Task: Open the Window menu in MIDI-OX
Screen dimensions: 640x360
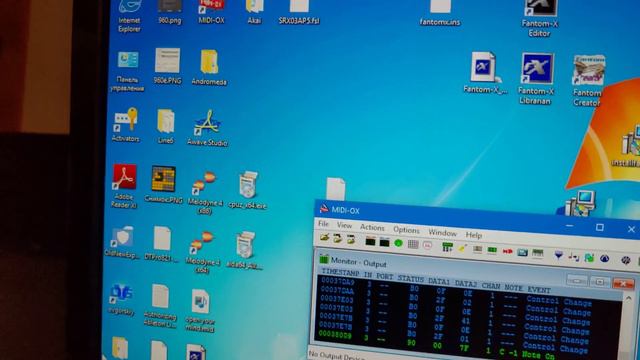Action: pyautogui.click(x=442, y=233)
